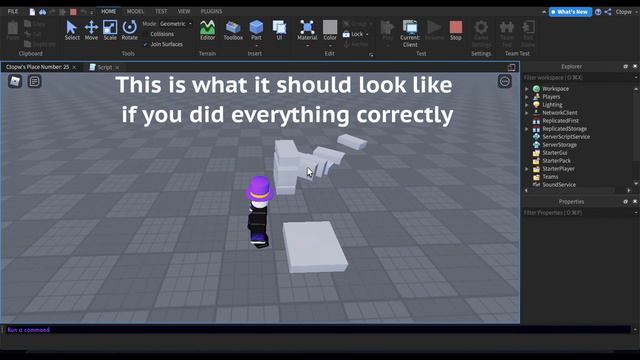640x360 pixels.
Task: Expand the Players tree node
Action: pos(527,97)
